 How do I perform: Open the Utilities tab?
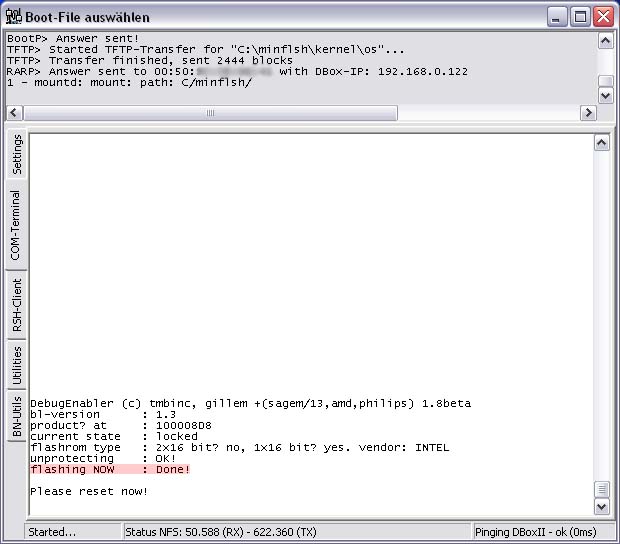point(17,366)
